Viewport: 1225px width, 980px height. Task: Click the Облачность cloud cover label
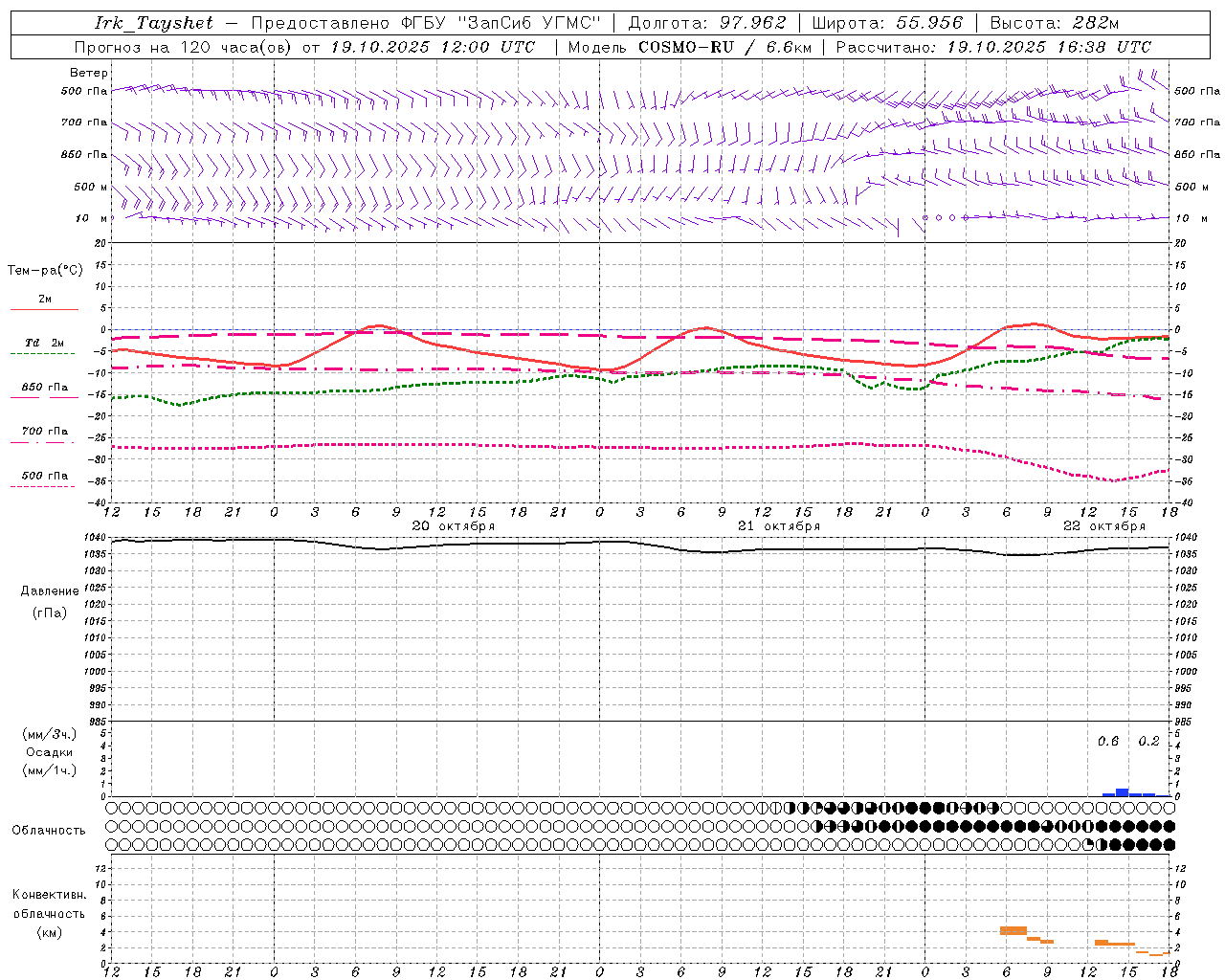click(49, 831)
